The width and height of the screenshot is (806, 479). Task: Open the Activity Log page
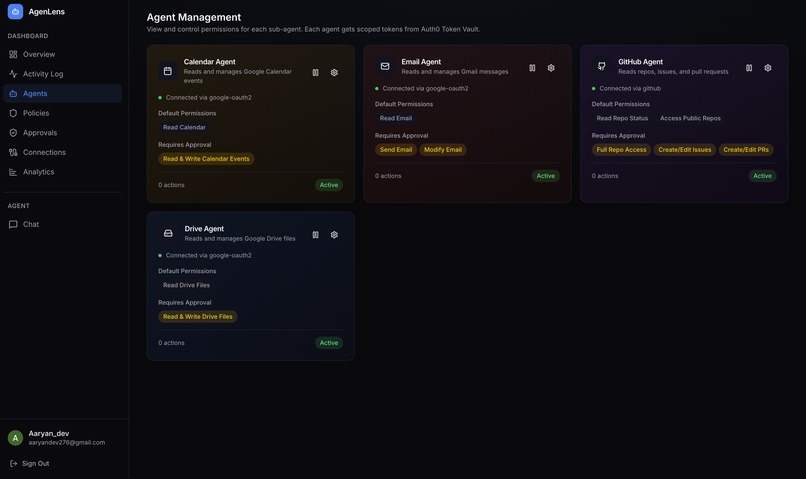click(62, 74)
